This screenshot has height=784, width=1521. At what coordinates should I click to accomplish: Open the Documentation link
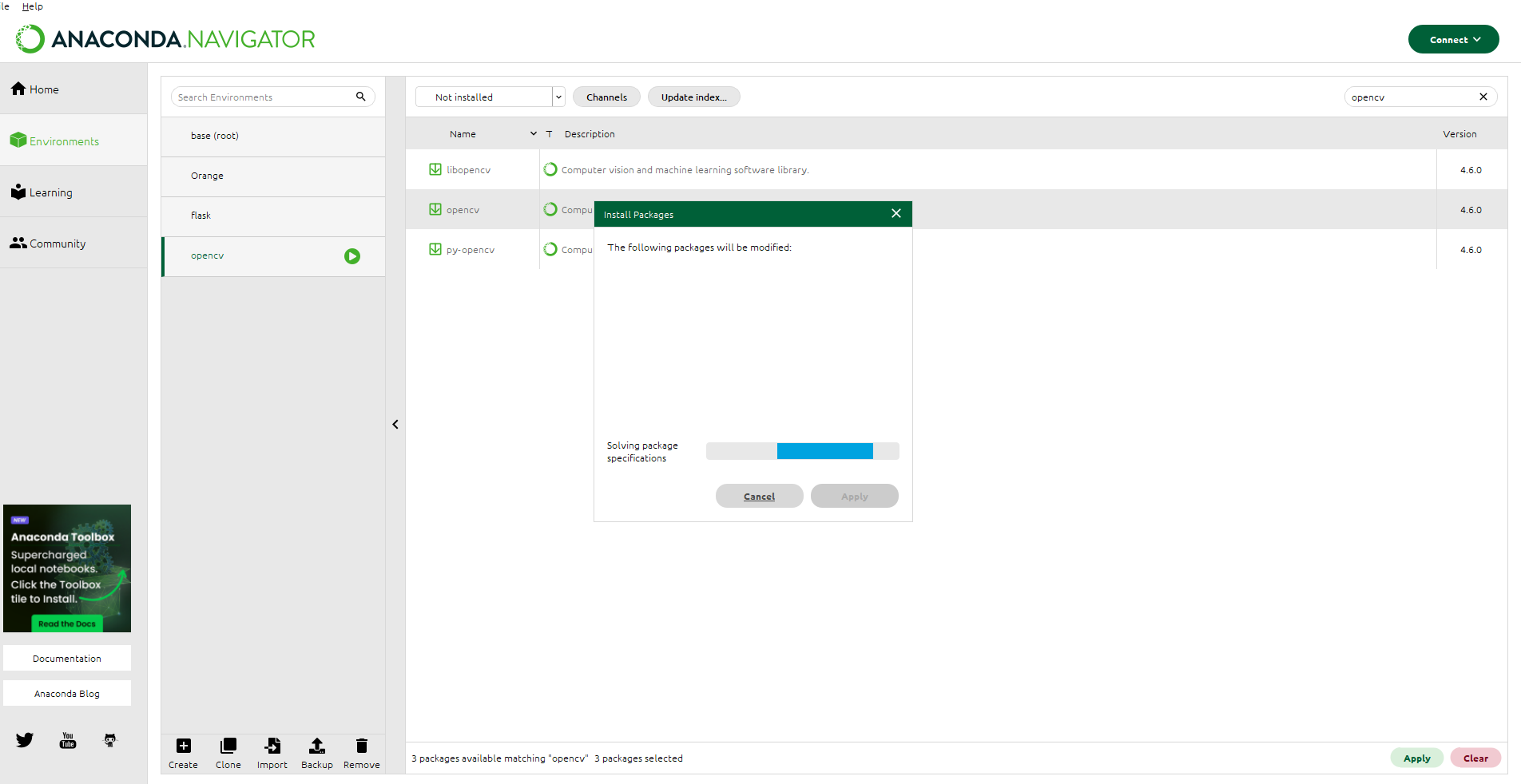pyautogui.click(x=67, y=658)
